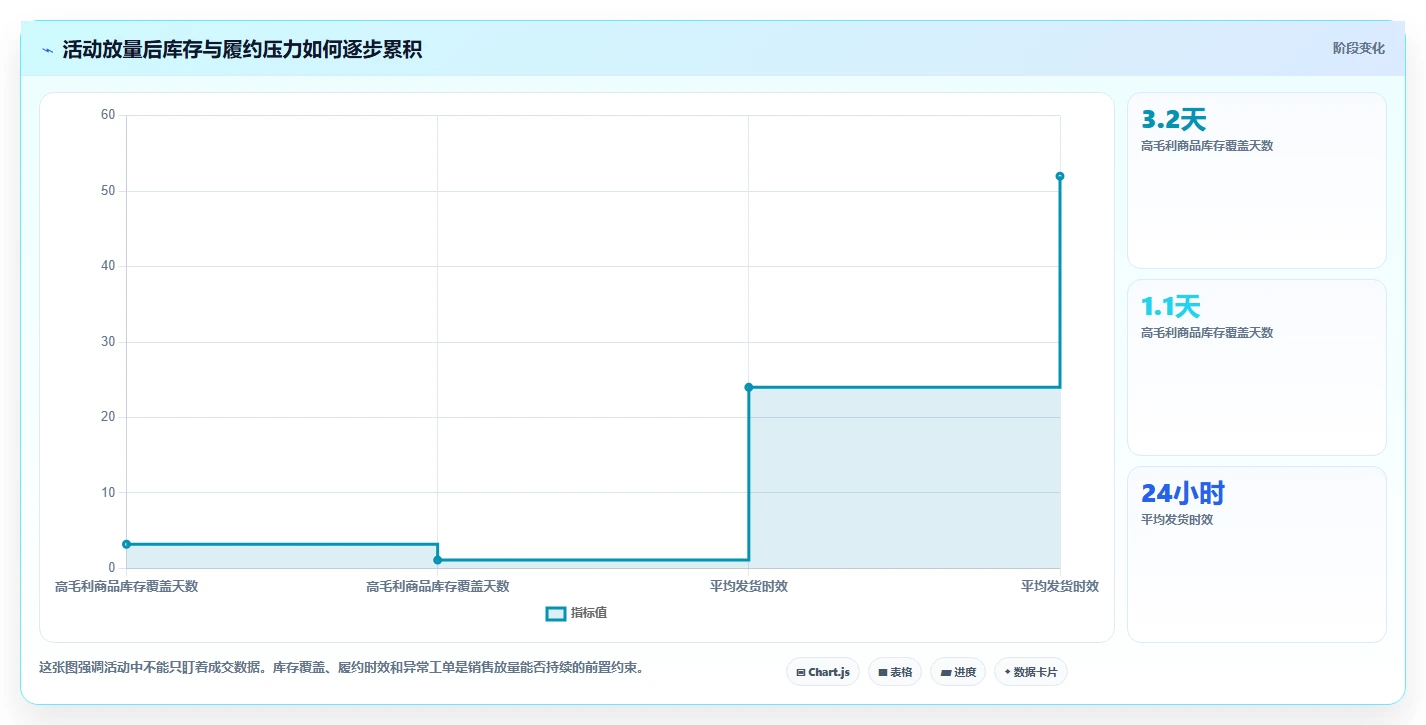Click the 阶段变化 label in the header
Image resolution: width=1426 pixels, height=725 pixels.
1359,48
